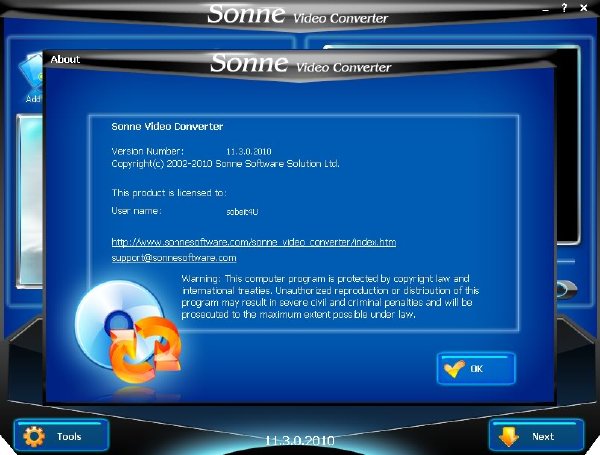The image size is (600, 455).
Task: Click the 'Sonne Video Converter' heading in dialog
Action: (x=167, y=126)
